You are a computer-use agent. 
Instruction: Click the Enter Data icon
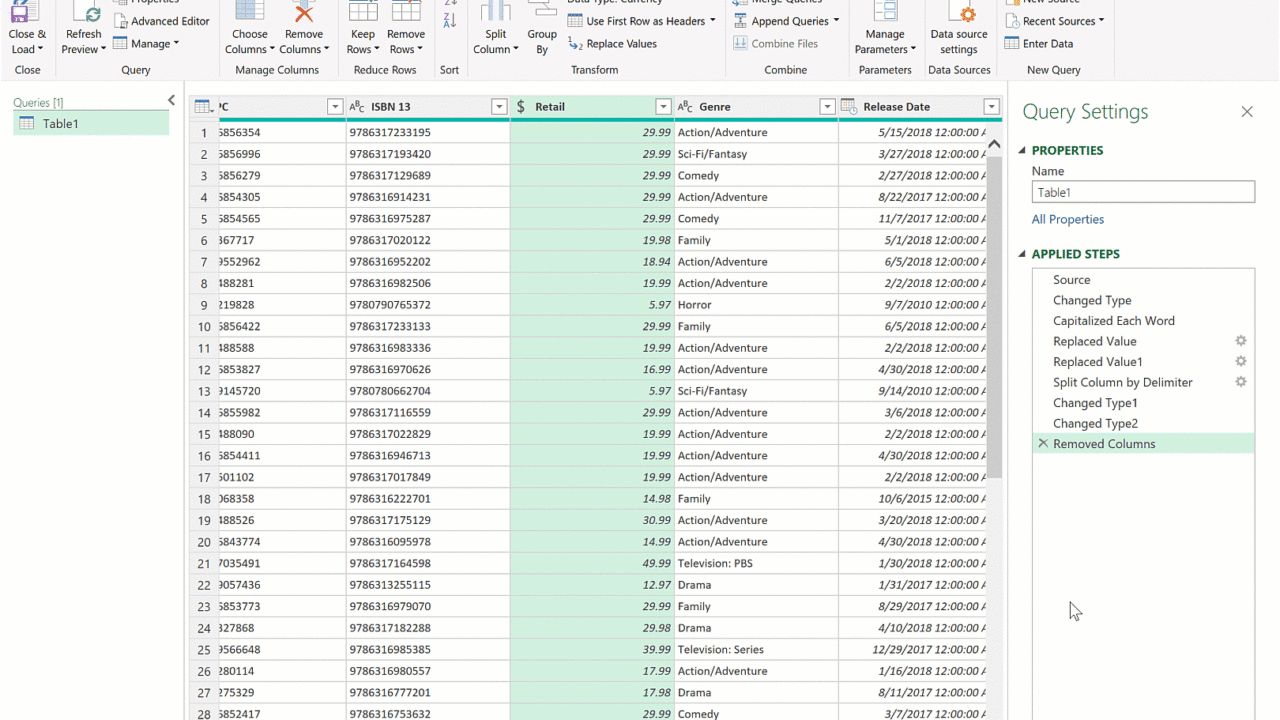[x=1013, y=44]
